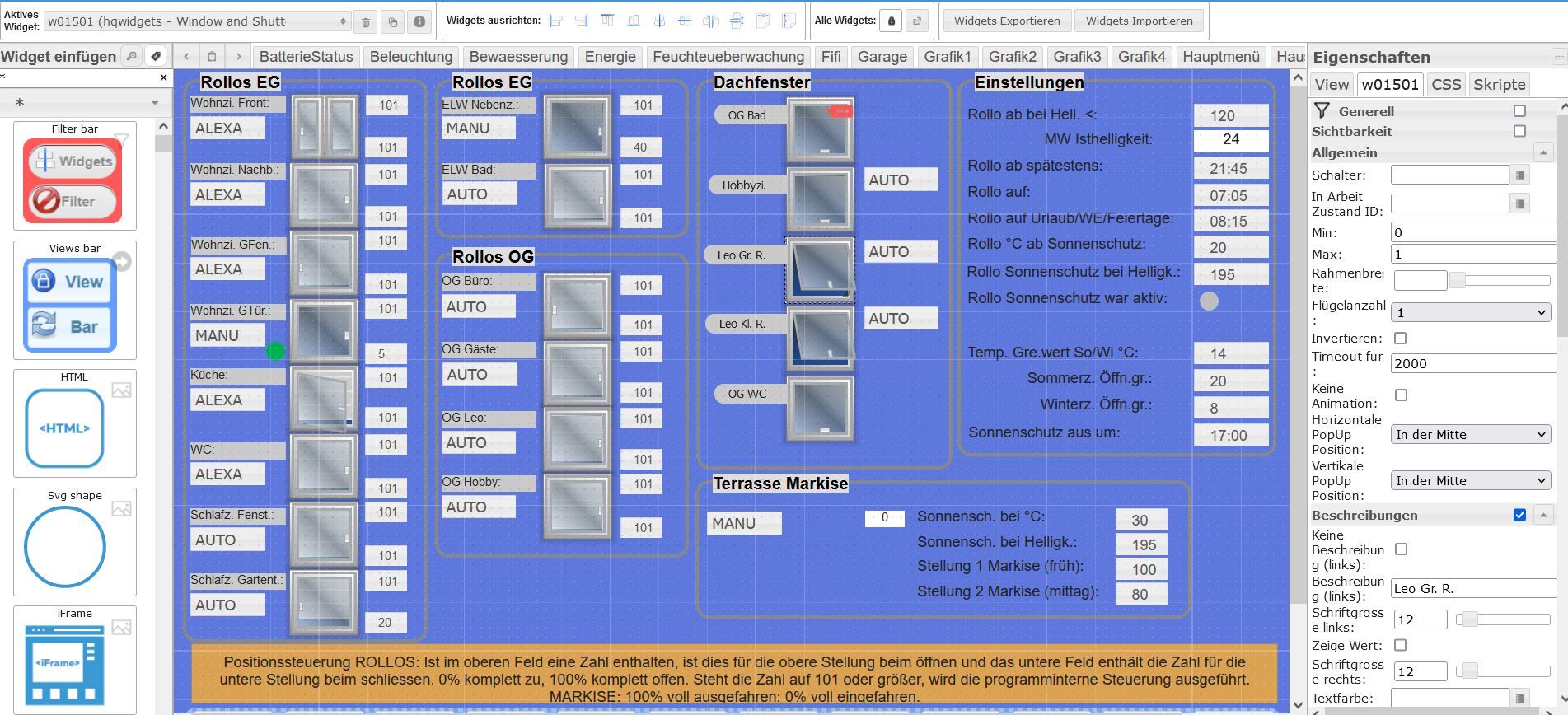Open the widget set filter dropdown
Screen dimensions: 1568x715
(86, 103)
